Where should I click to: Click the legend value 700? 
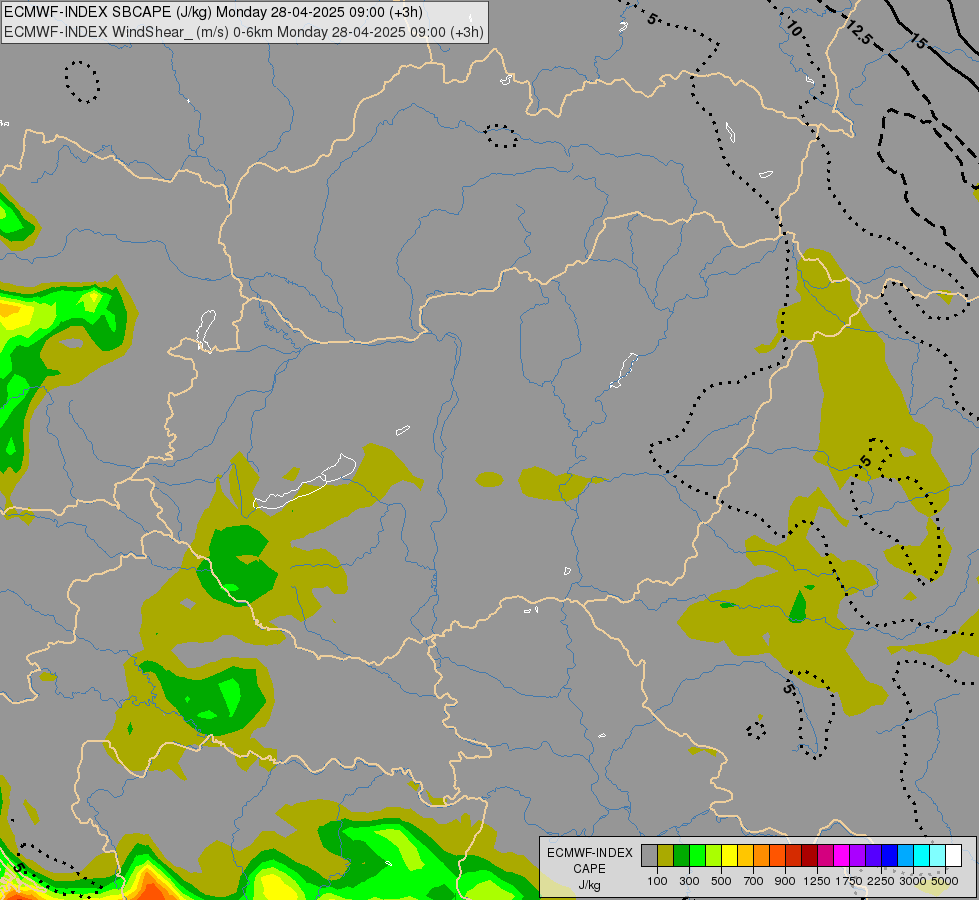[754, 881]
